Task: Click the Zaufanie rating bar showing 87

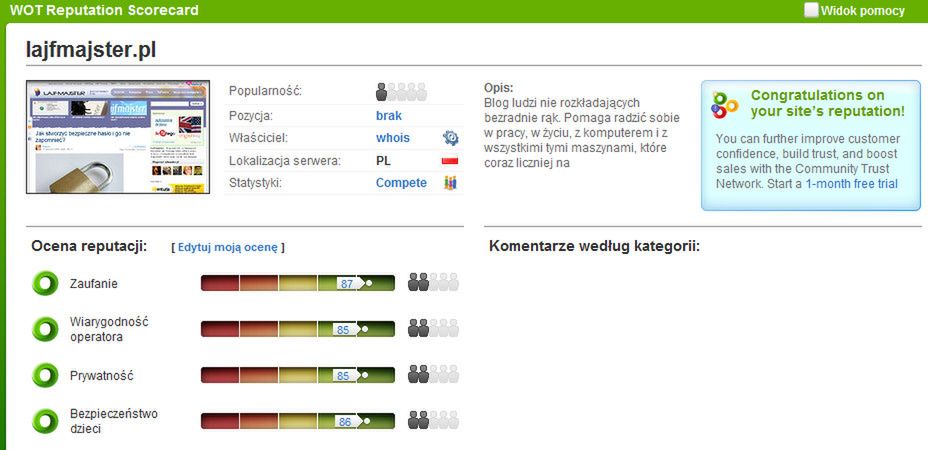Action: point(298,283)
